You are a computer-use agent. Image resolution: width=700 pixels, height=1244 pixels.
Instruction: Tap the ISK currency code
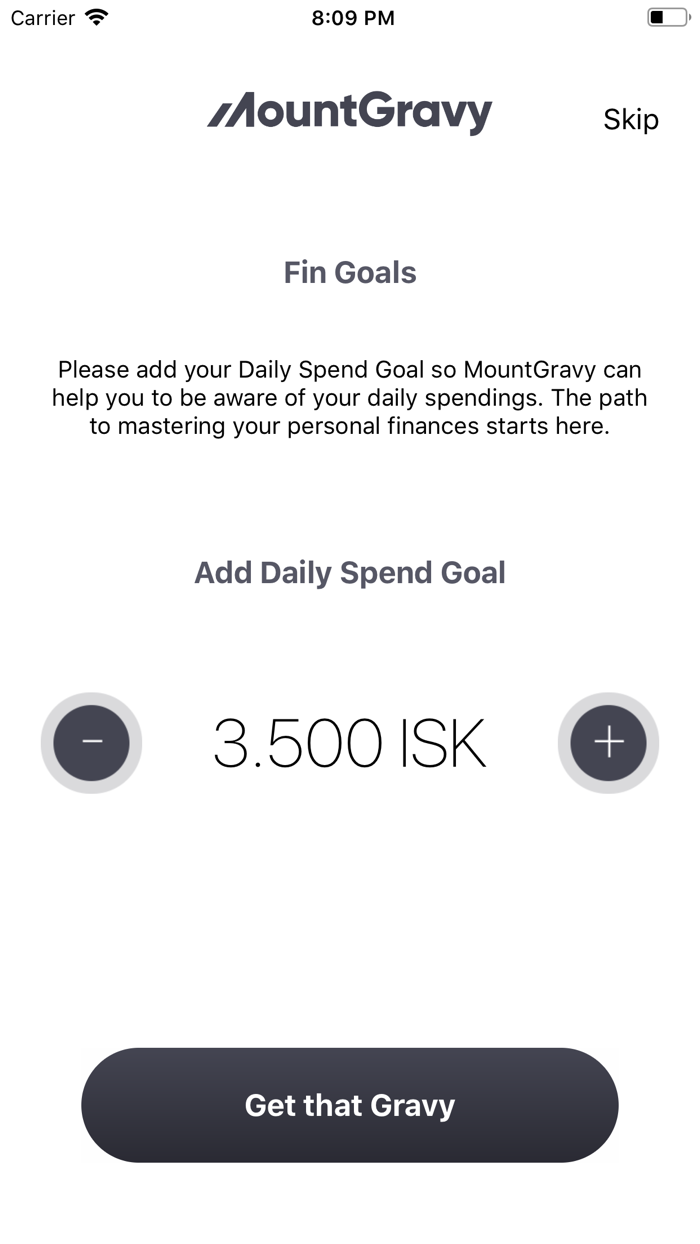pyautogui.click(x=443, y=744)
